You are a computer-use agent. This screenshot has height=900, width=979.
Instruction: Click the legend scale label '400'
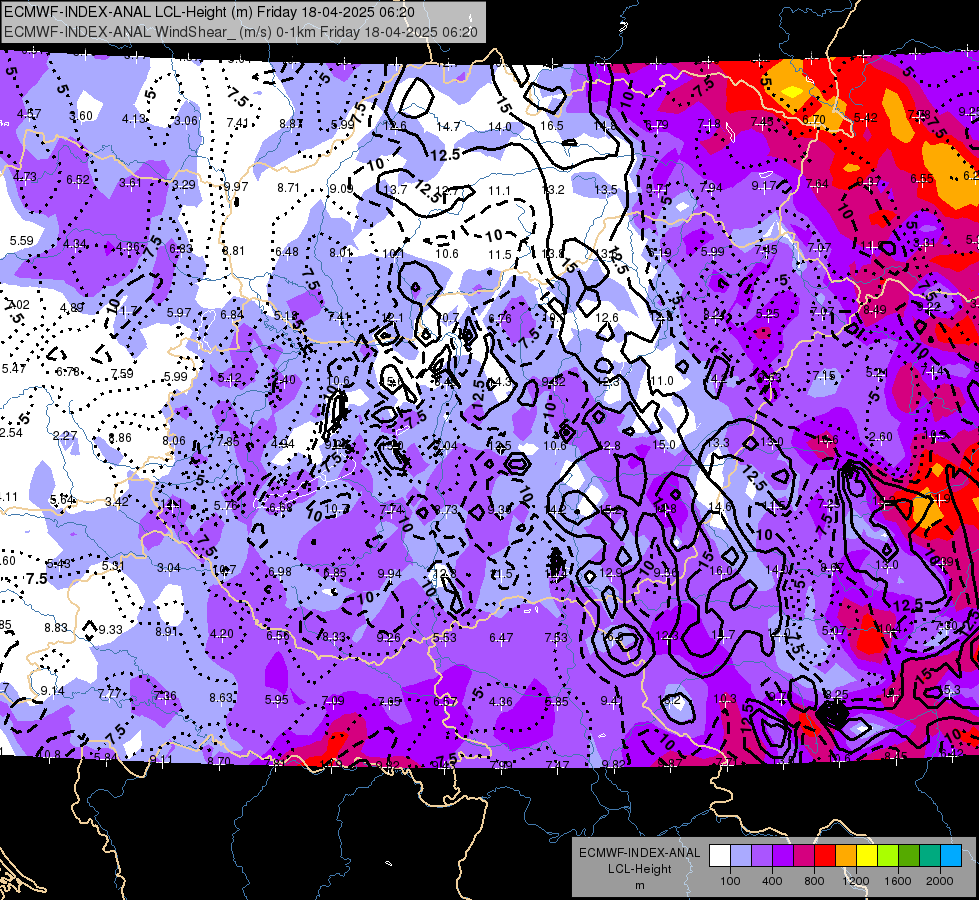[772, 881]
